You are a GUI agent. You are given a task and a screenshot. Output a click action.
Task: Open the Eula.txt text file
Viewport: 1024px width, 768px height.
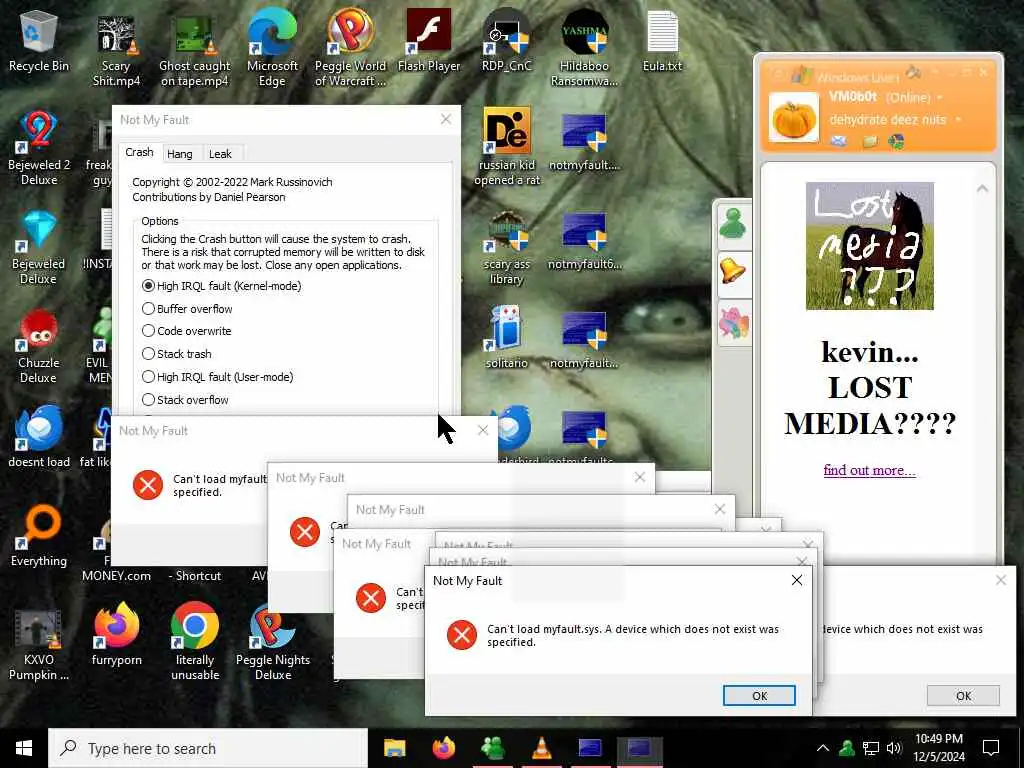[662, 40]
